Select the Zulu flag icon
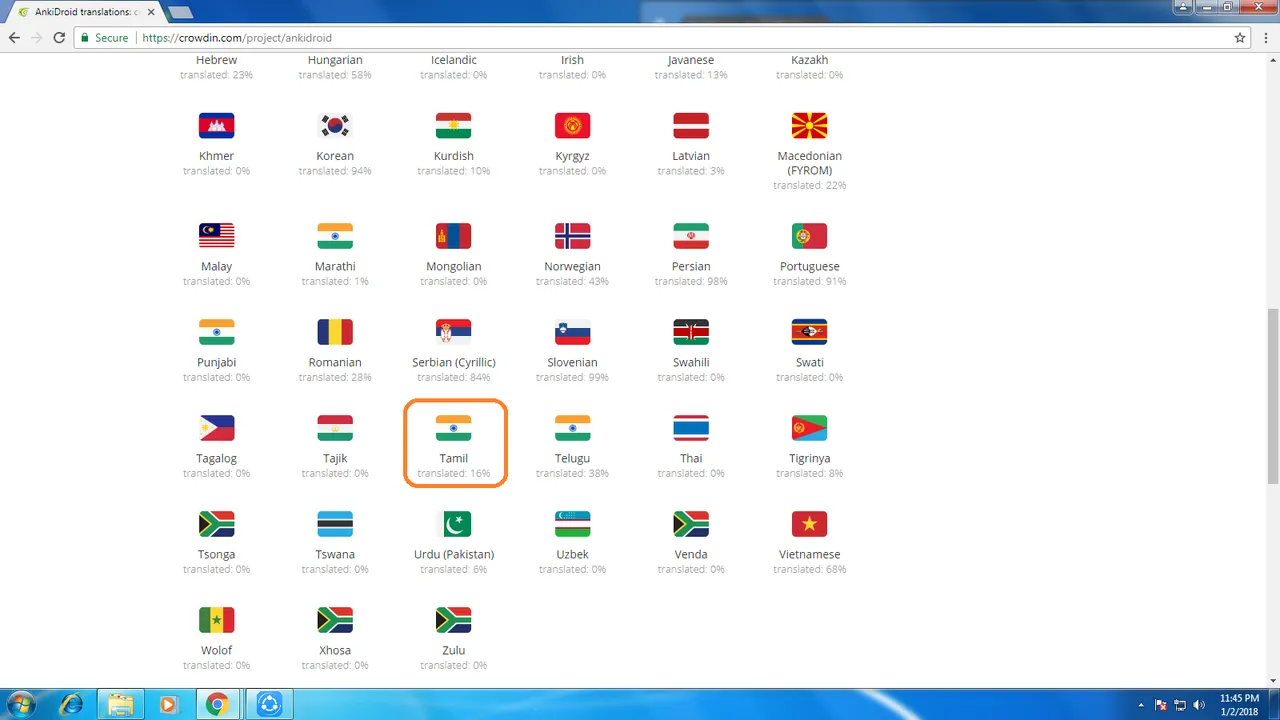 (454, 620)
